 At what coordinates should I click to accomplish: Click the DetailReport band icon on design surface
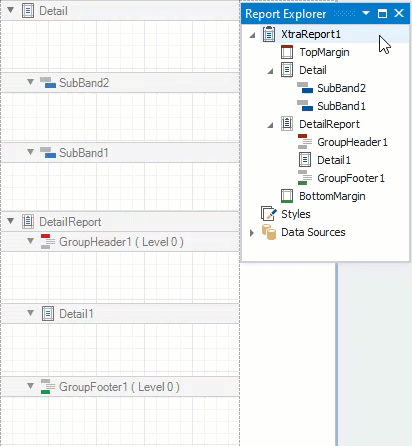28,222
